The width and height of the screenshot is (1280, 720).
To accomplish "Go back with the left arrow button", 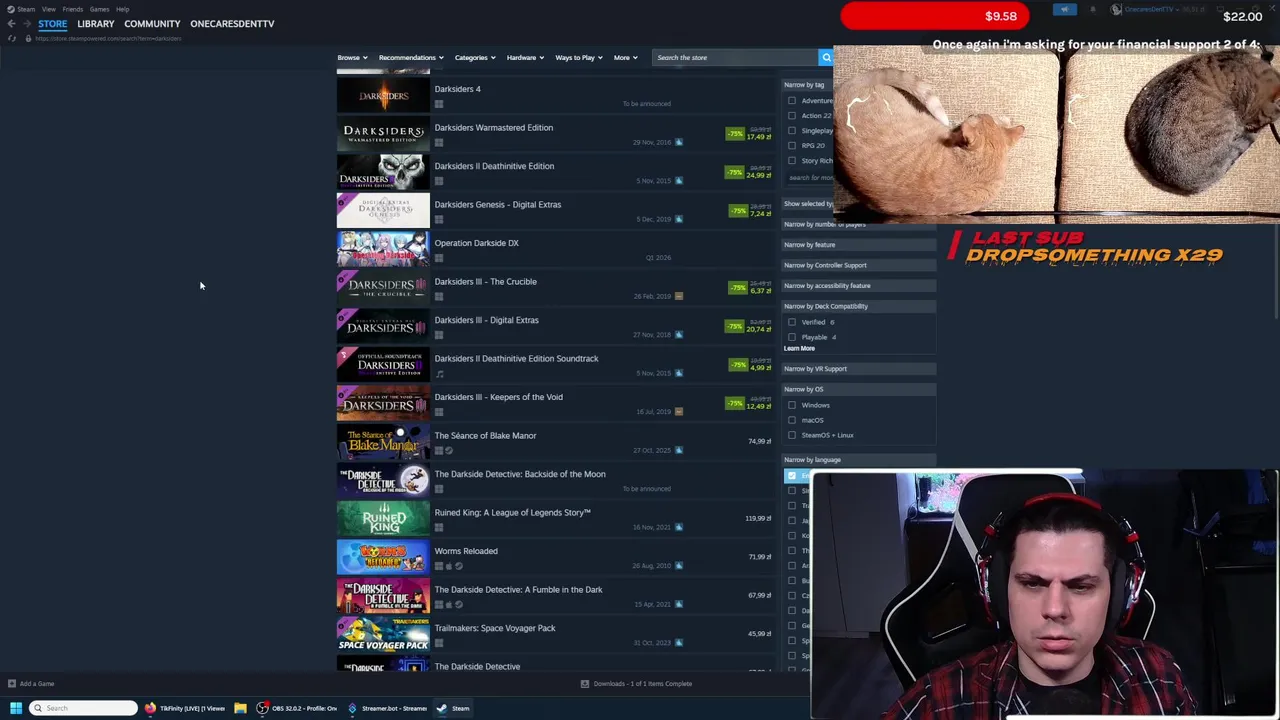I will 11,23.
